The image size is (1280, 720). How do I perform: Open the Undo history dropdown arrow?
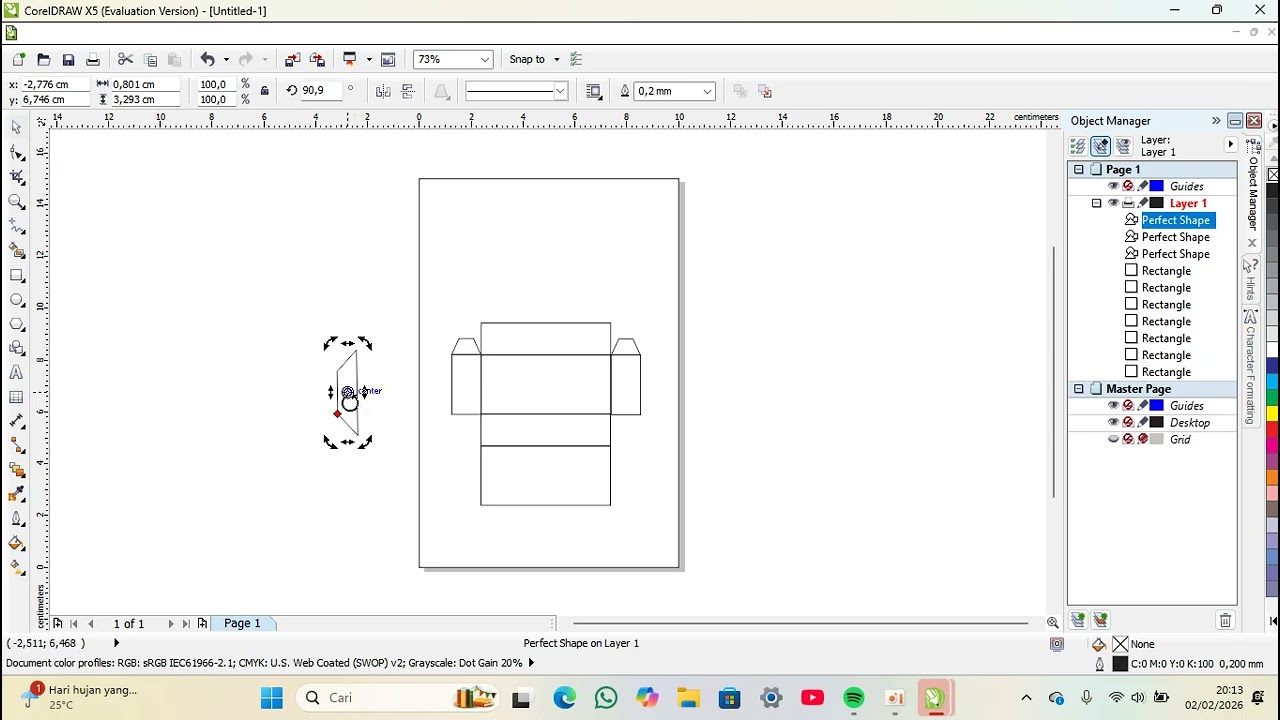(226, 60)
